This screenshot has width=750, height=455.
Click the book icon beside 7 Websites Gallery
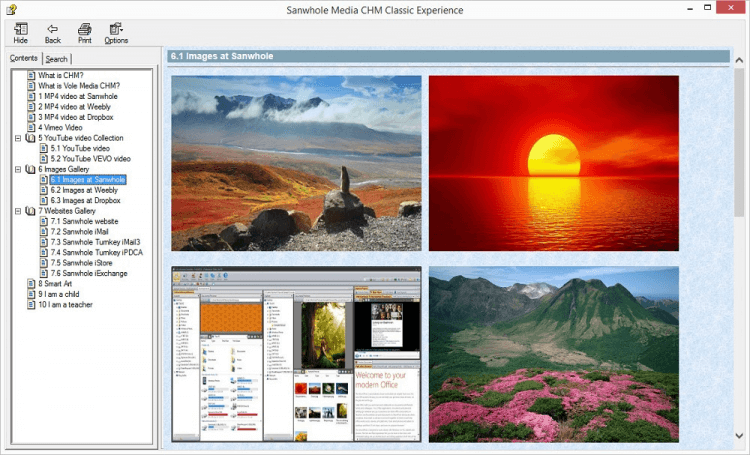(x=30, y=211)
